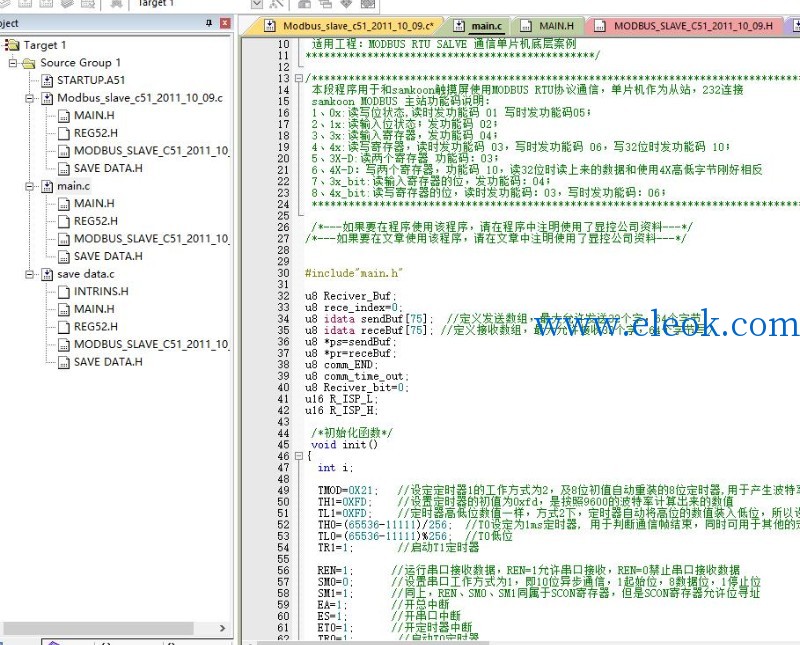Viewport: 800px width, 645px height.
Task: Switch to the Modbus_slave_c51_2011_10_09.c* editor tab
Action: (x=349, y=26)
